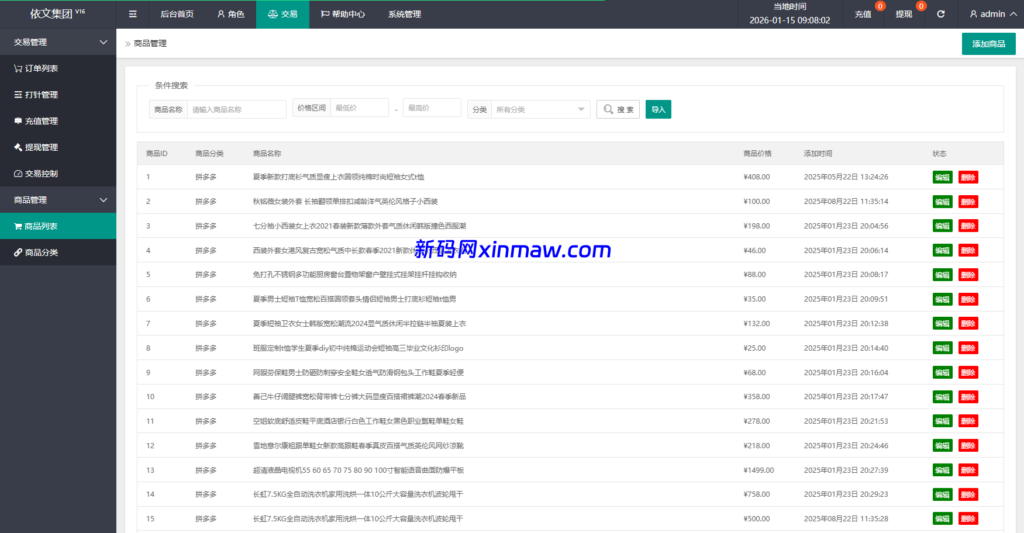
Task: Click red delete button for product 9
Action: 968,372
